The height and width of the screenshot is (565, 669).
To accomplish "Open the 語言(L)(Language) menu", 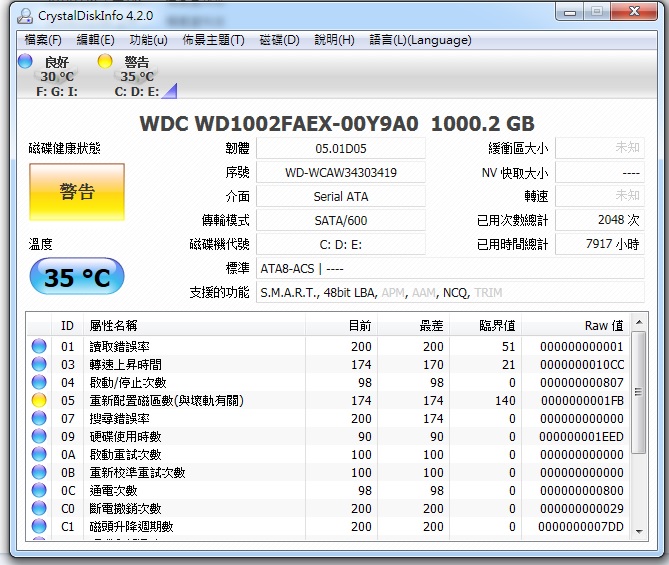I will (x=420, y=40).
